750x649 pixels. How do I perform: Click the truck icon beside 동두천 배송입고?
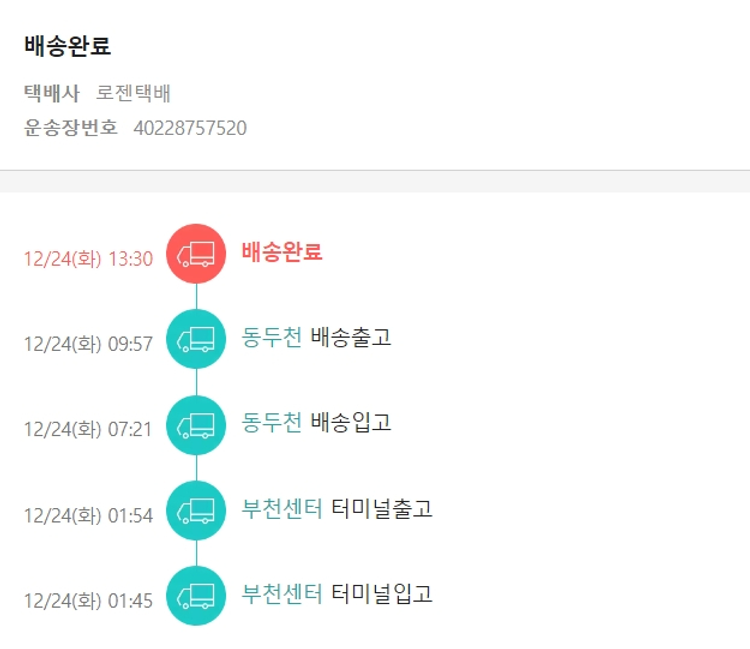coord(196,425)
